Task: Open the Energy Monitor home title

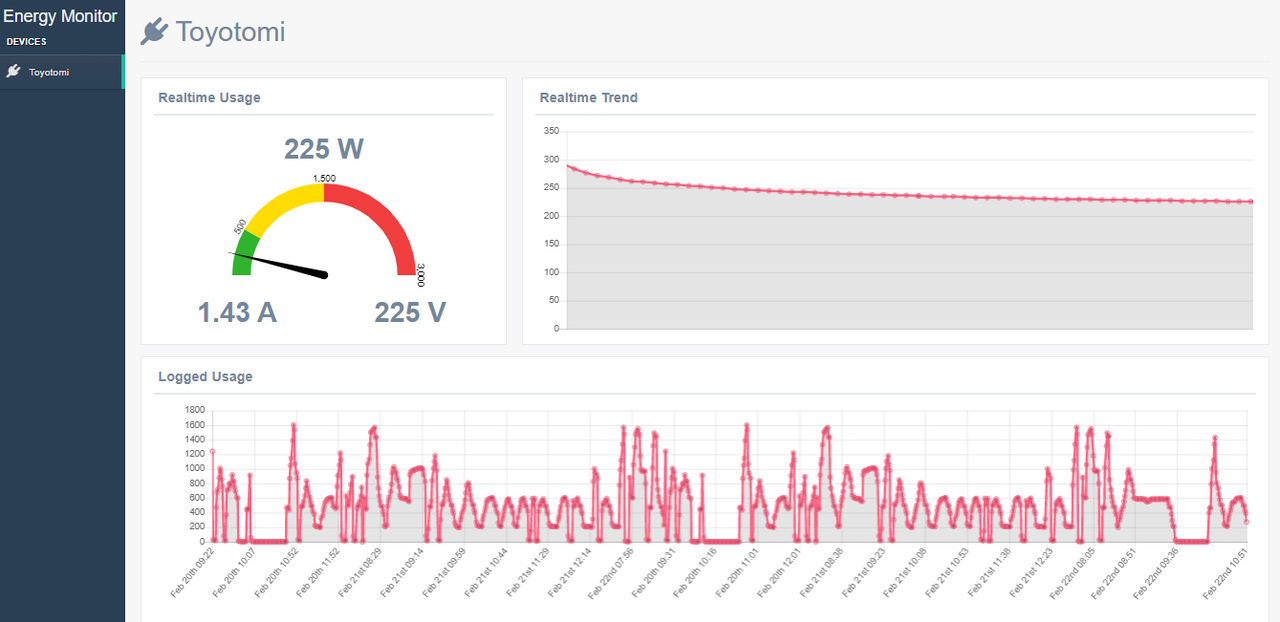Action: click(60, 16)
